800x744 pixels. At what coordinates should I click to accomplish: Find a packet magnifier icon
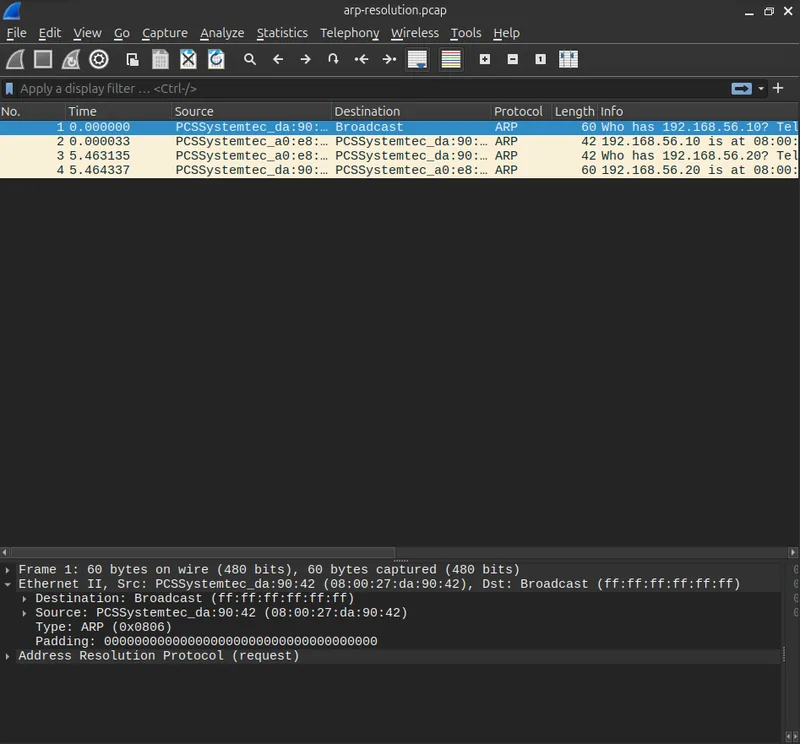(249, 59)
